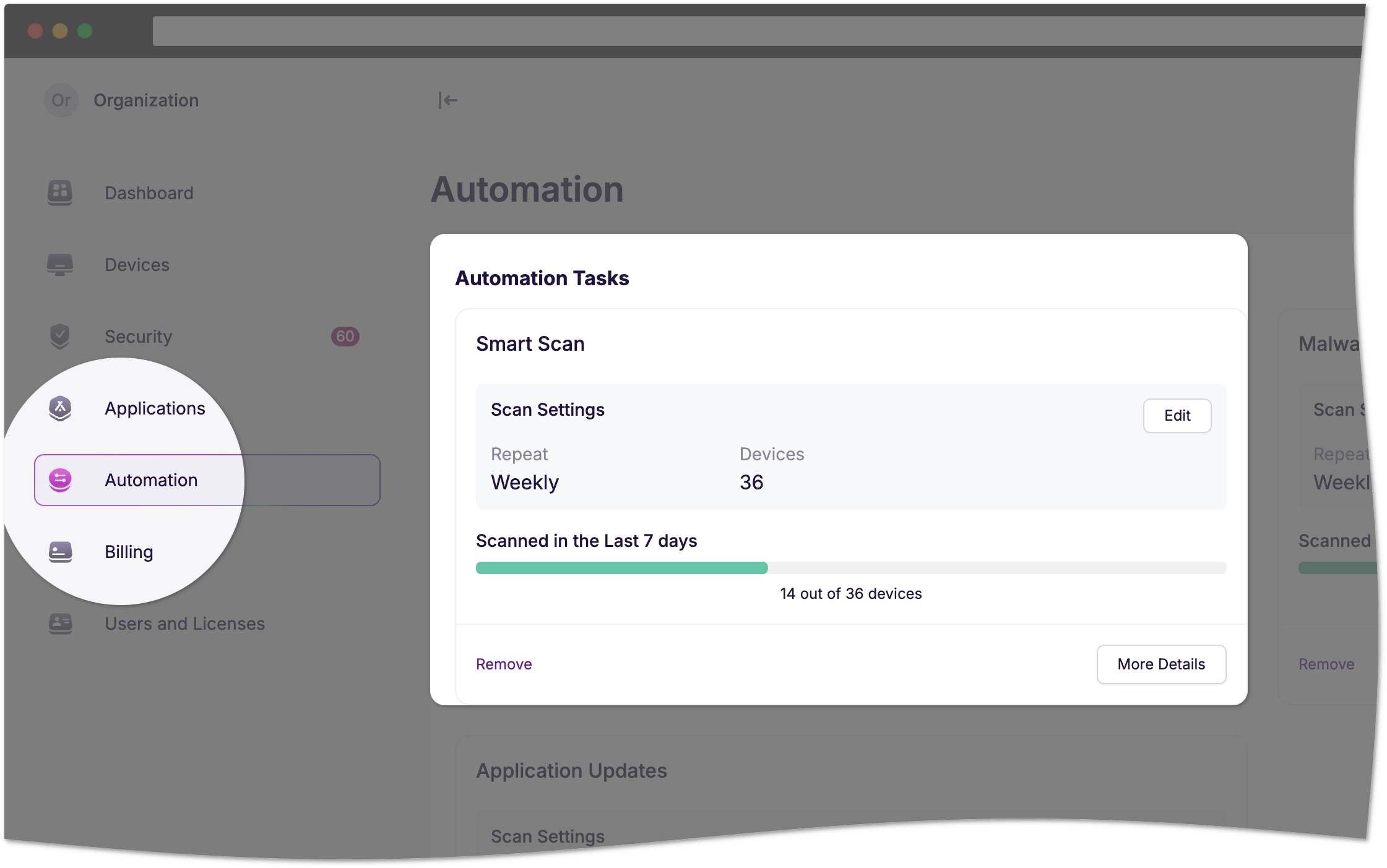Click the window's red close button

pos(35,30)
